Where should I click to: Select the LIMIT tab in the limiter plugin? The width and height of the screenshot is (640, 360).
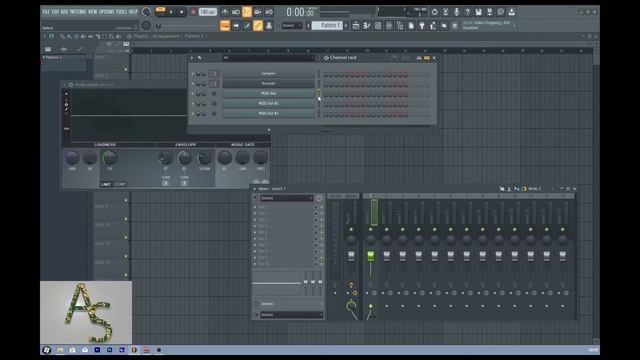pyautogui.click(x=106, y=184)
